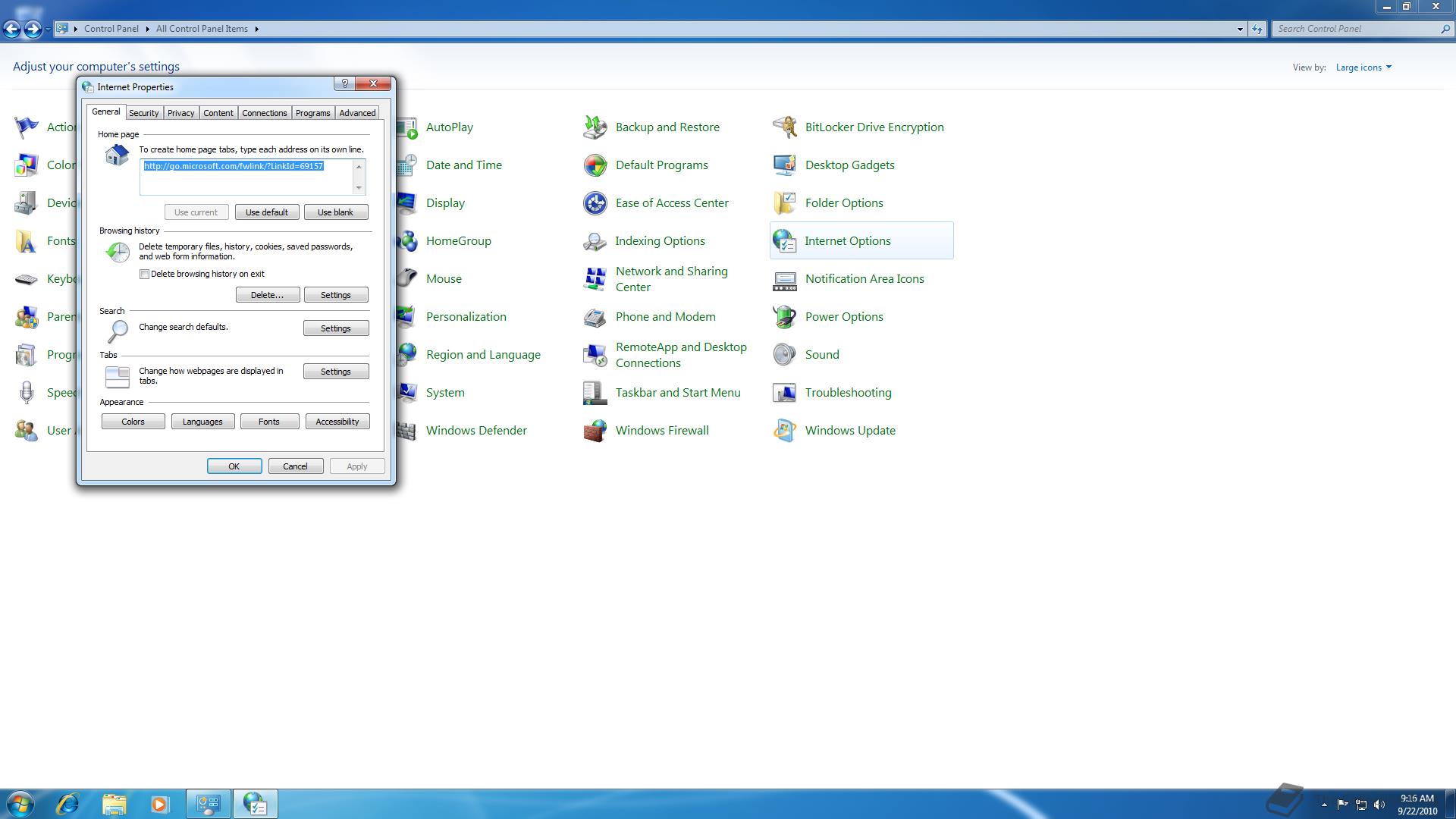Open the Desktop Gadgets icon
The width and height of the screenshot is (1456, 819).
point(785,165)
